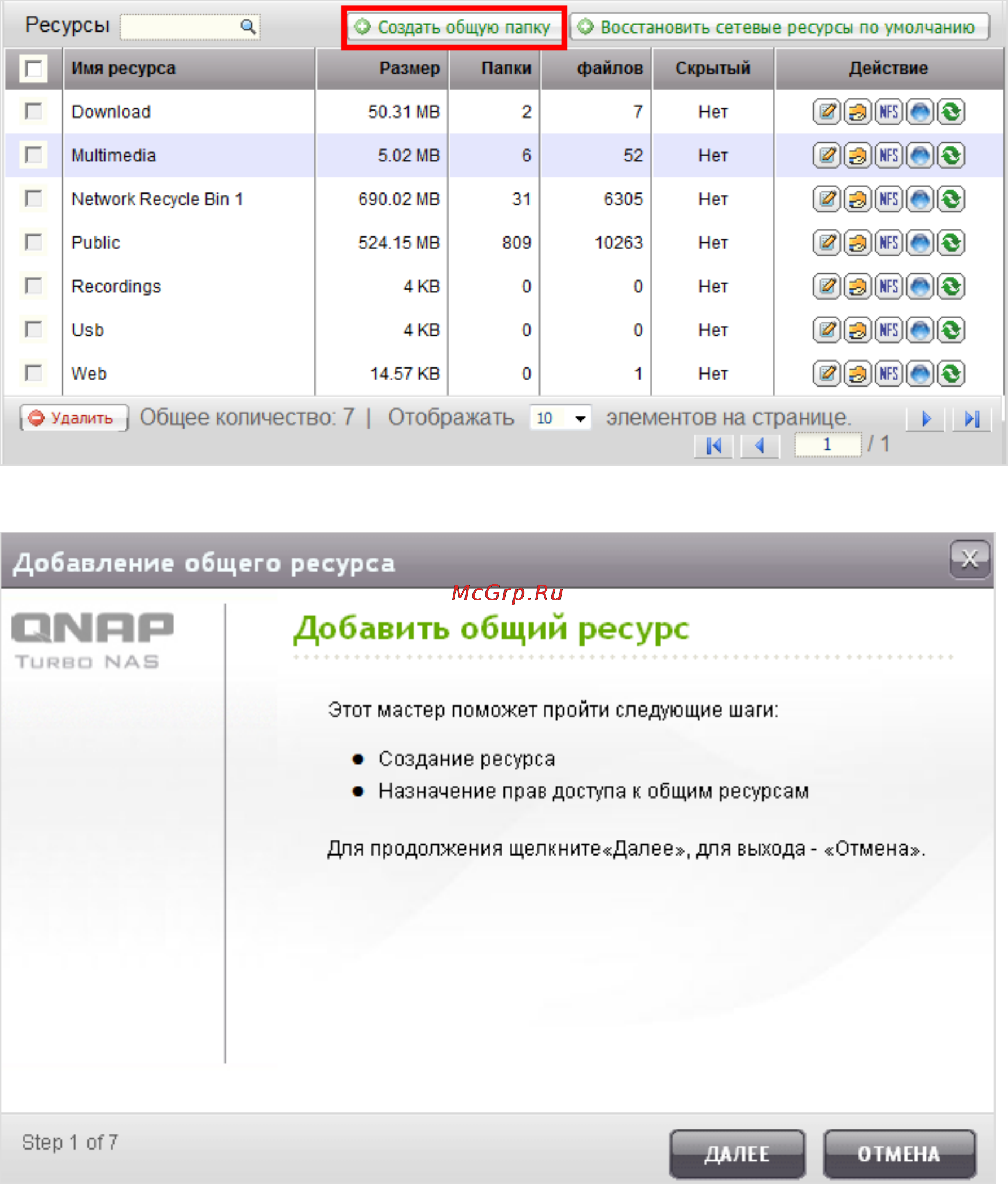The image size is (1008, 1184).
Task: Open access rights icon for Recordings
Action: point(857,286)
